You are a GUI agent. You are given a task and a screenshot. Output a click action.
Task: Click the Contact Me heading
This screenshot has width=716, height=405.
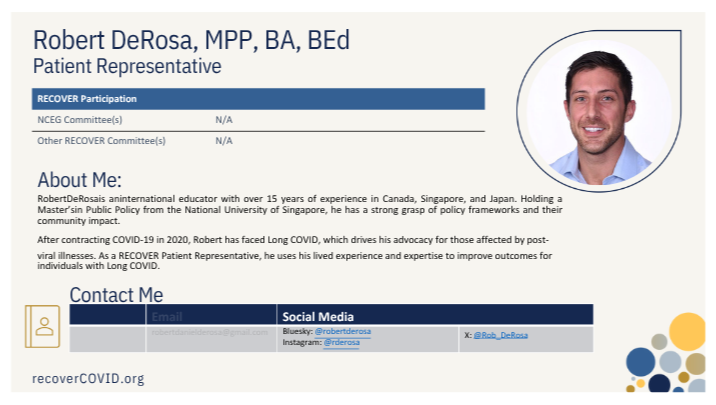point(116,295)
